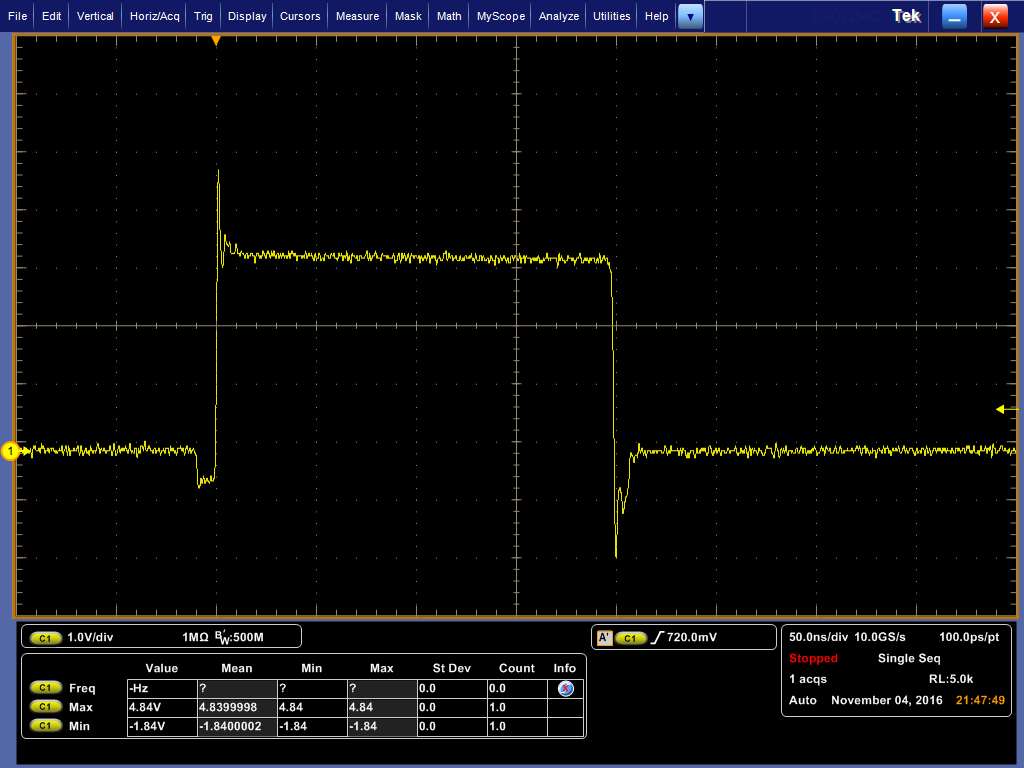Select the C1 badge on the vertical scale readout
Image resolution: width=1024 pixels, height=768 pixels.
(x=44, y=637)
